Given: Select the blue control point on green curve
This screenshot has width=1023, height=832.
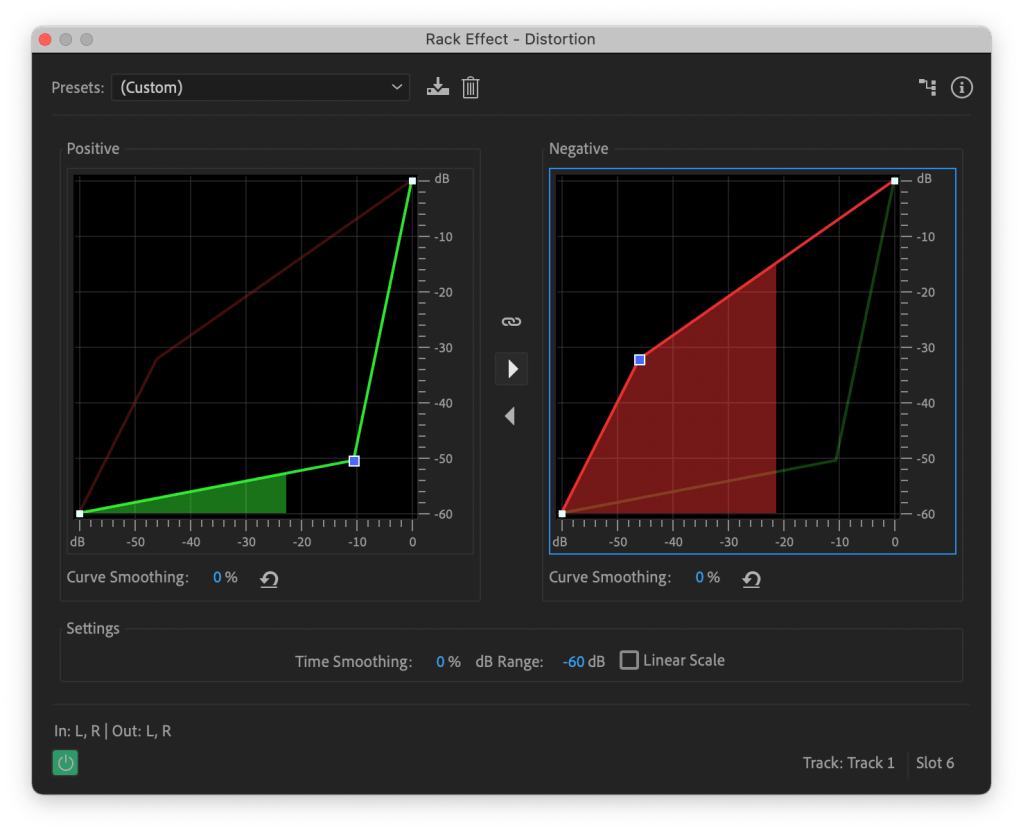Looking at the screenshot, I should click(x=354, y=461).
